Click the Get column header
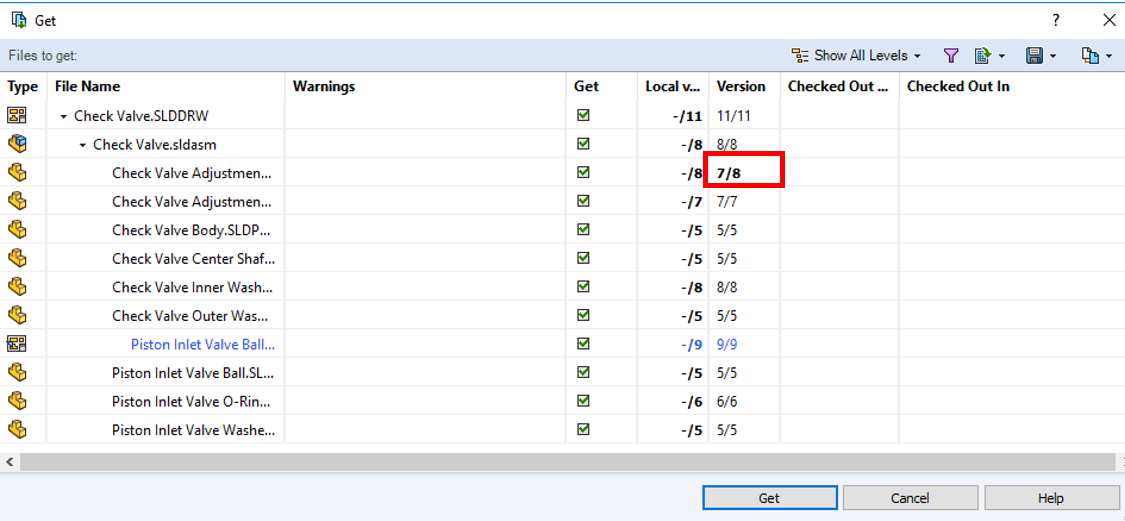Screen dimensions: 1125x521 click(x=602, y=87)
